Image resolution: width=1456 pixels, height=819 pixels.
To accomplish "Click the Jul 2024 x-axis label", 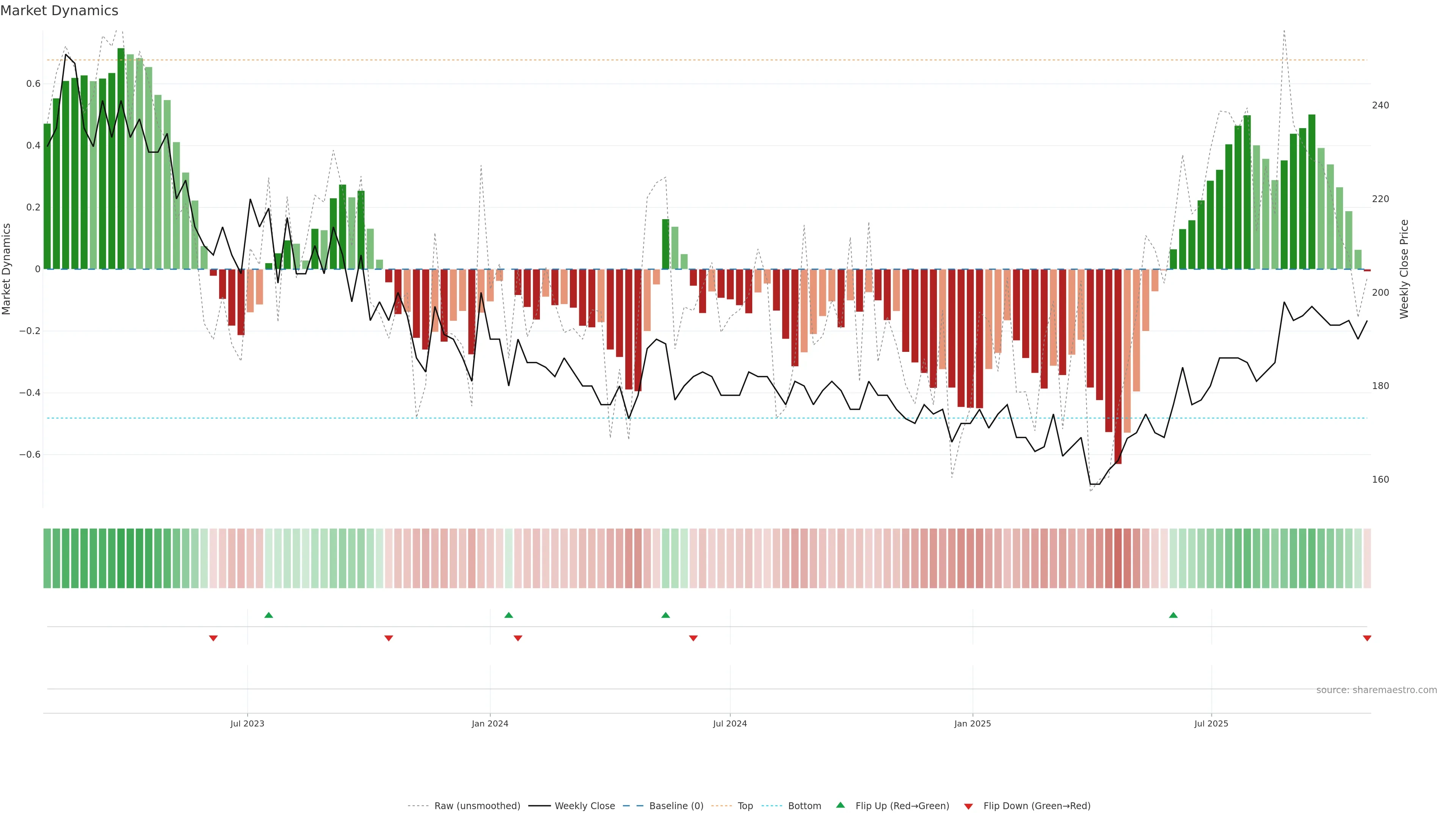I will tap(730, 723).
